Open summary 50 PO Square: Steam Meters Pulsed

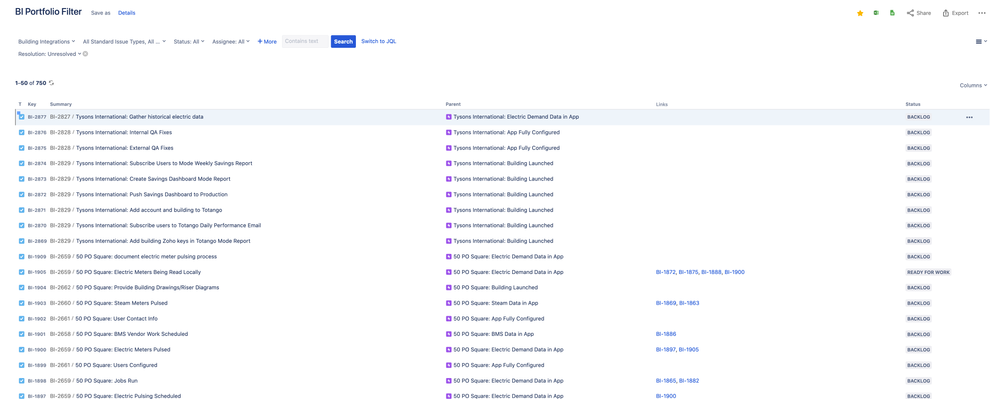coord(122,303)
